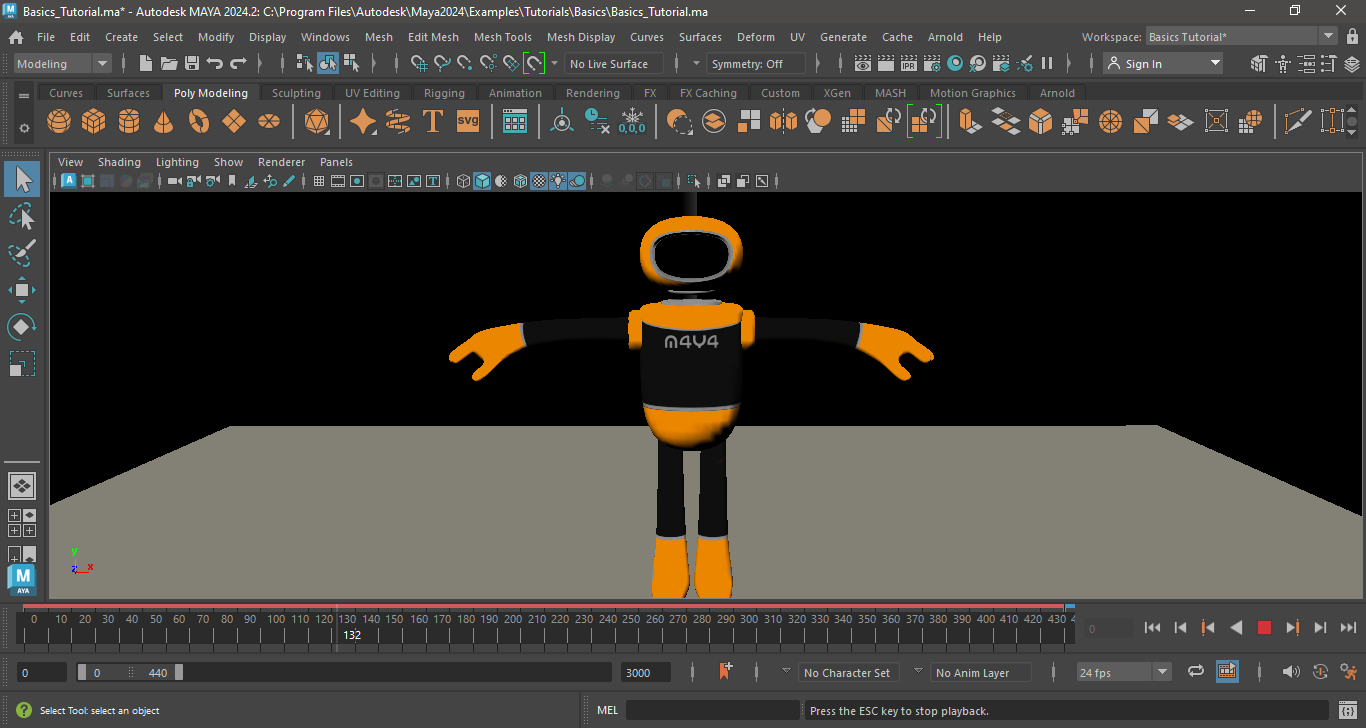Image resolution: width=1366 pixels, height=728 pixels.
Task: Click the Sign In button
Action: pyautogui.click(x=1163, y=63)
